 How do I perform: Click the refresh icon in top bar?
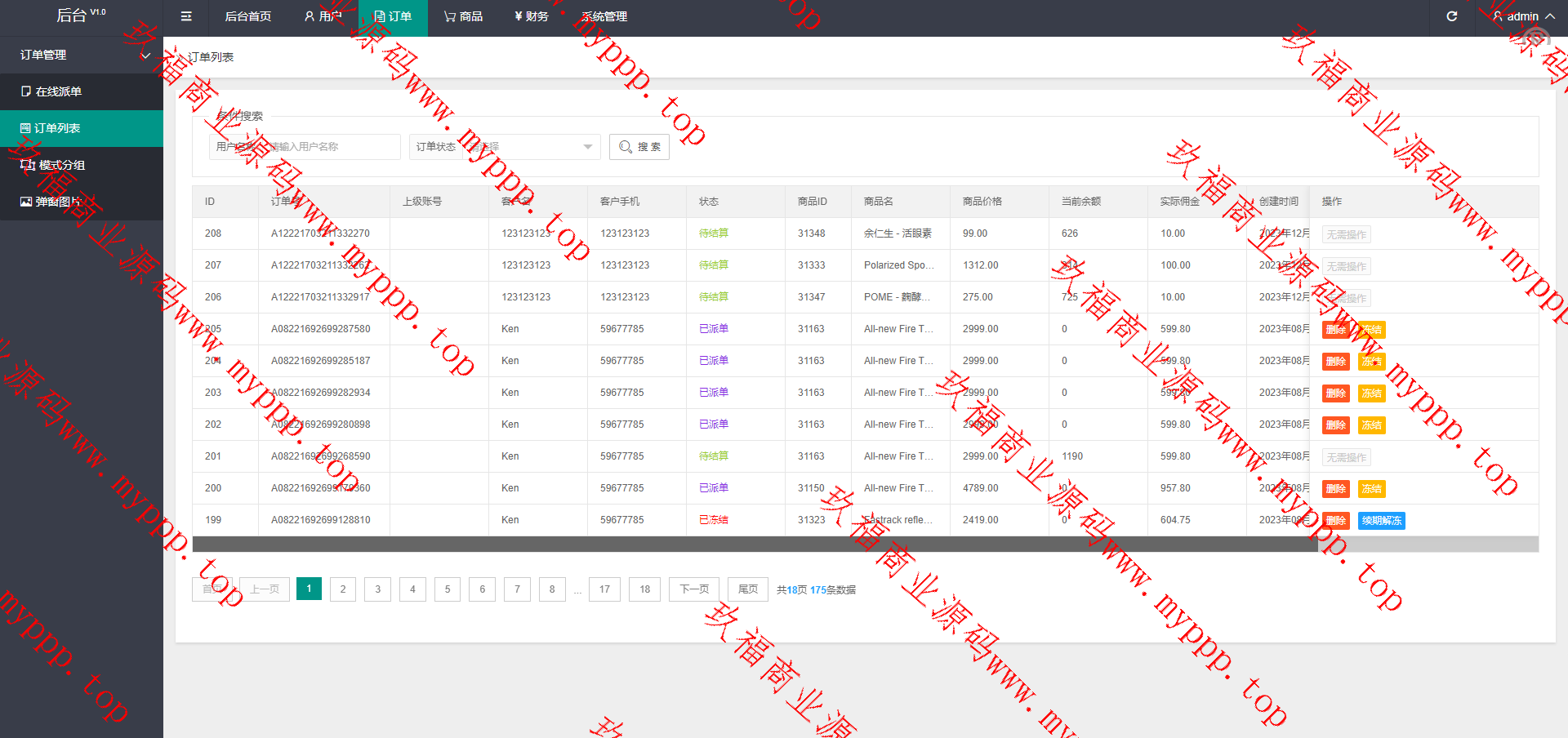pyautogui.click(x=1451, y=16)
